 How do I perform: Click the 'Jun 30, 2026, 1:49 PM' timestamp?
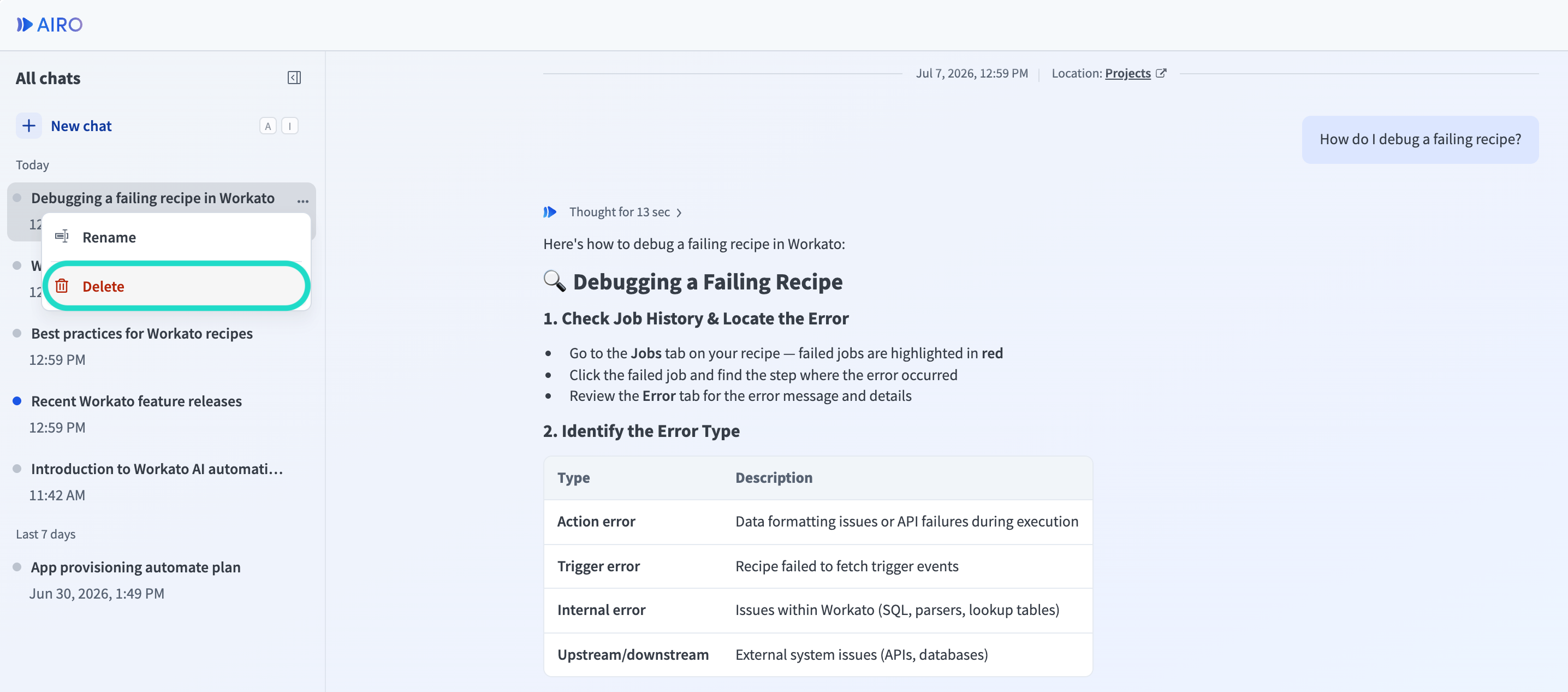97,593
